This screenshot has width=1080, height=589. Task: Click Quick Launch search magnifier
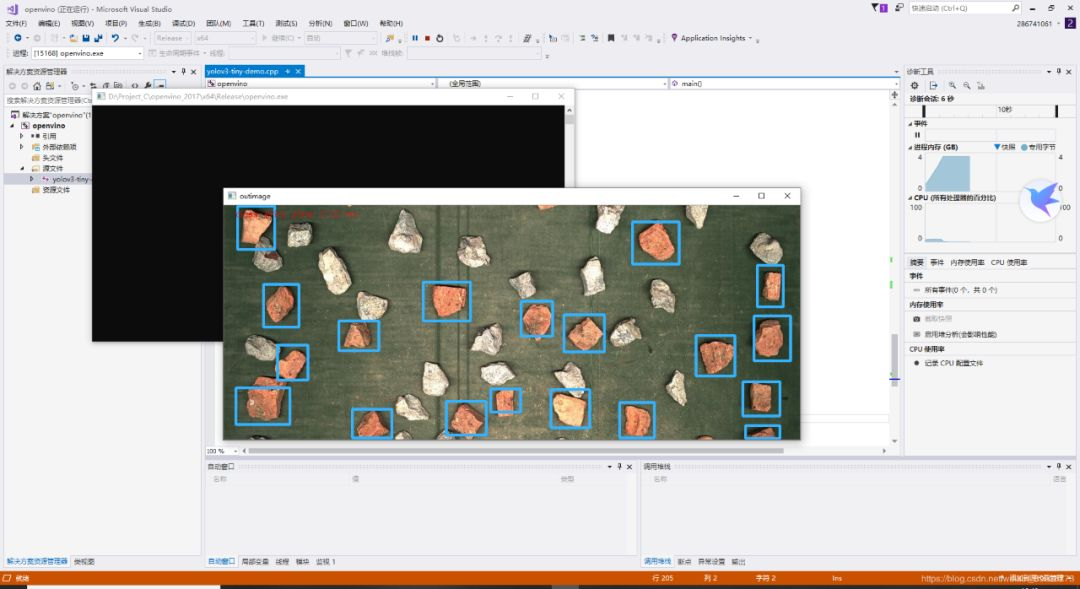point(1015,8)
